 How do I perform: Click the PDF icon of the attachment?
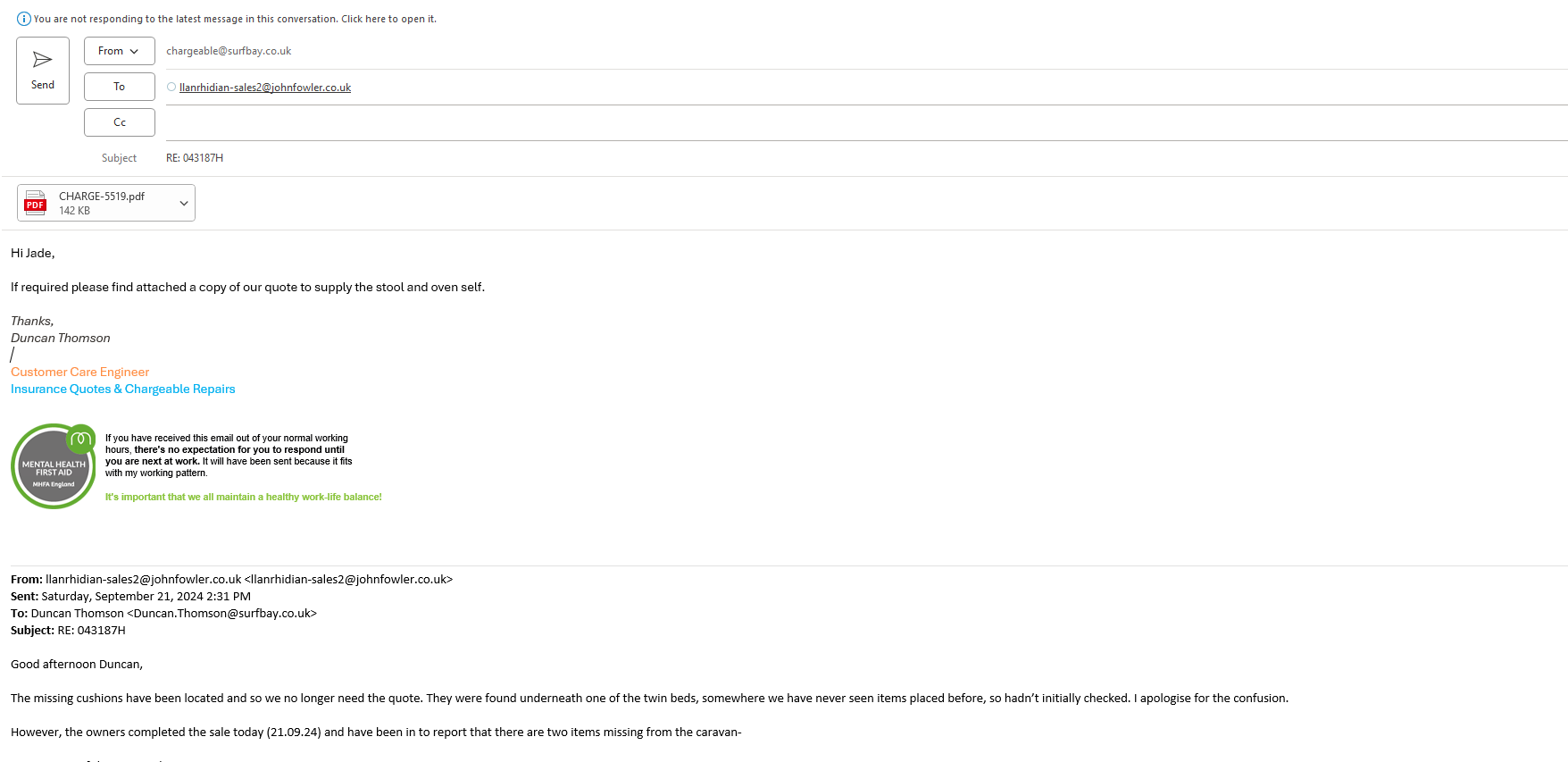36,203
